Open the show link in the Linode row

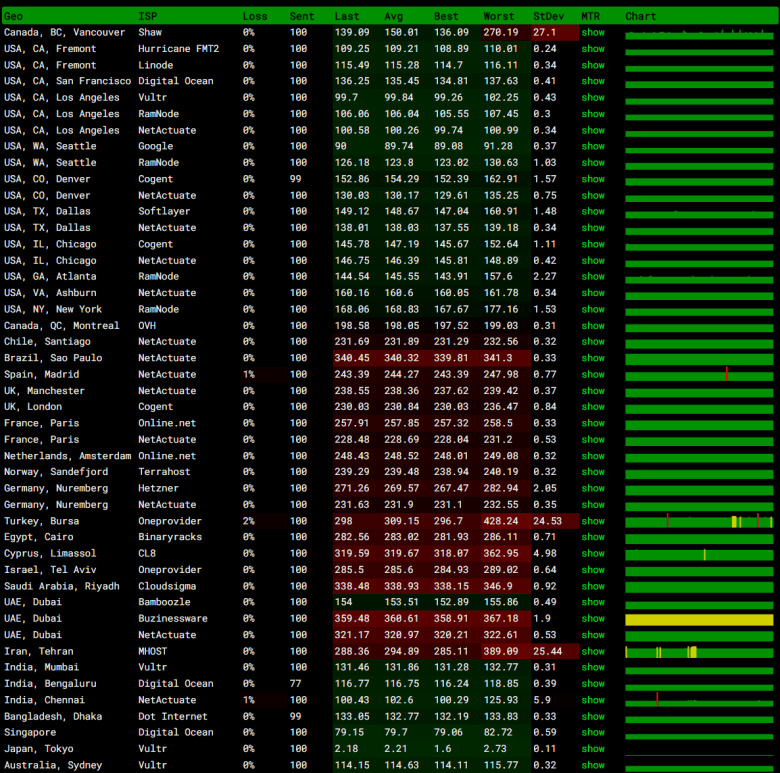(x=593, y=65)
